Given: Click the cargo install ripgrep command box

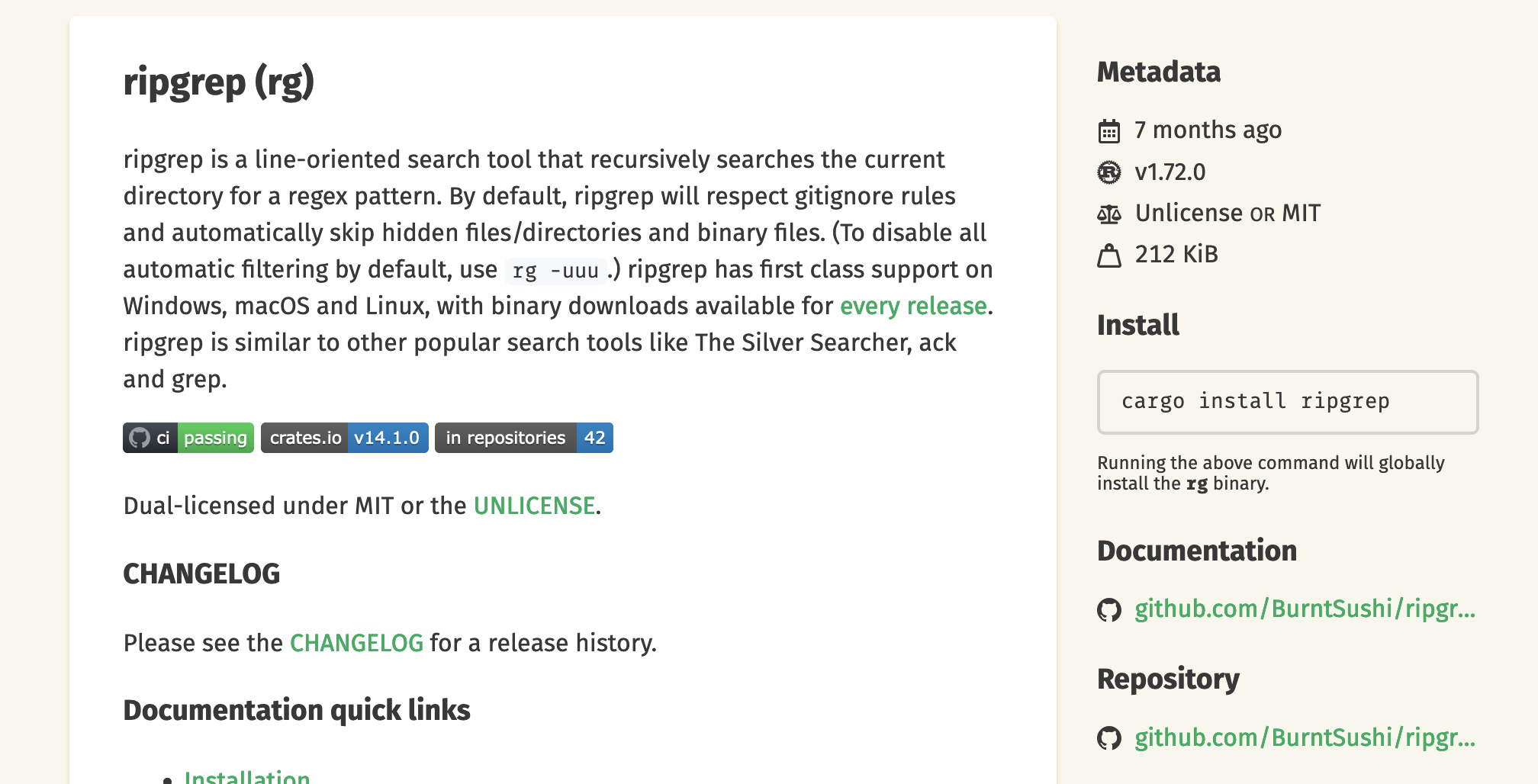Looking at the screenshot, I should (x=1287, y=402).
